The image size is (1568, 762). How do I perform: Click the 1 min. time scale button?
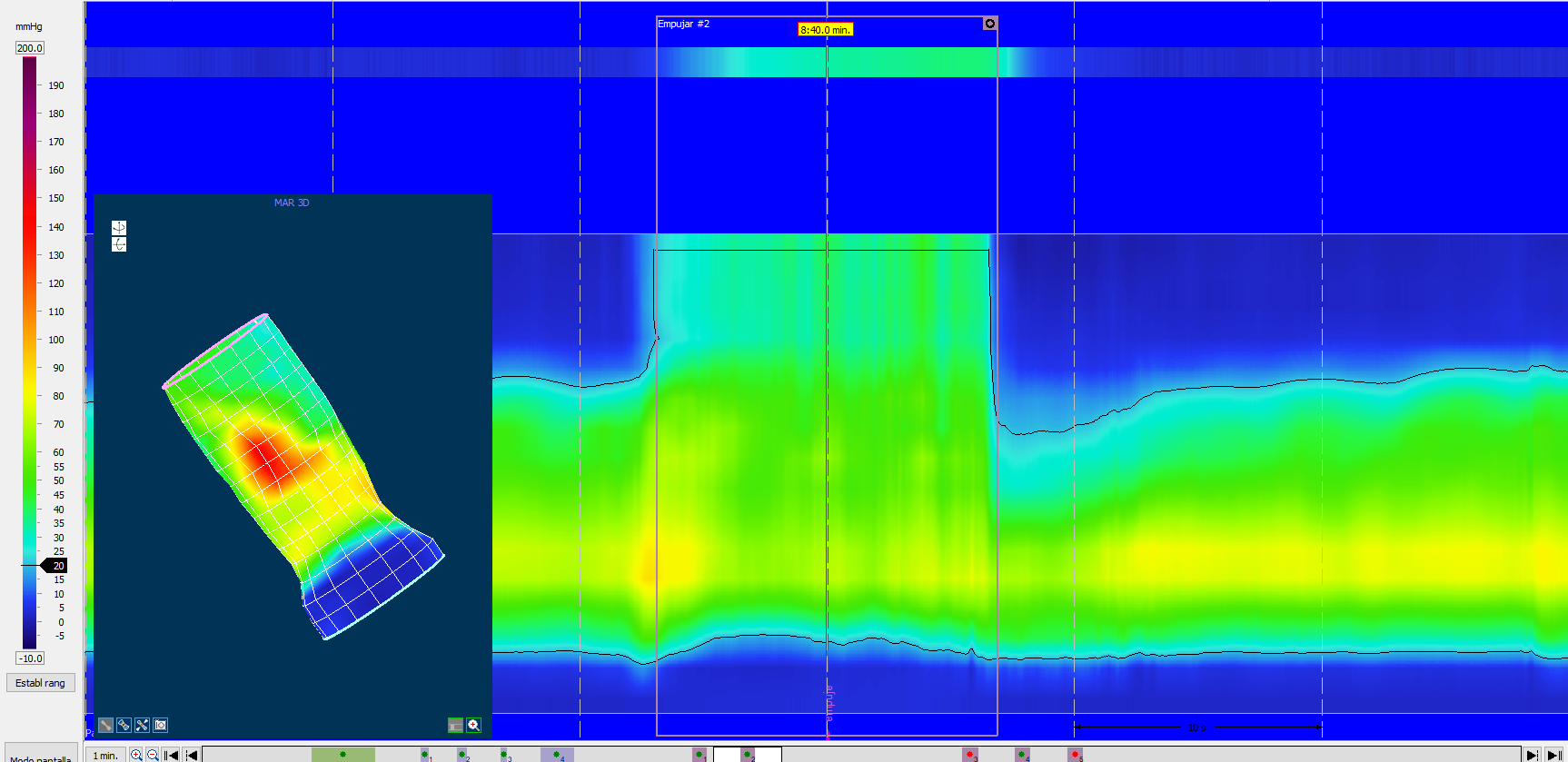coord(105,755)
